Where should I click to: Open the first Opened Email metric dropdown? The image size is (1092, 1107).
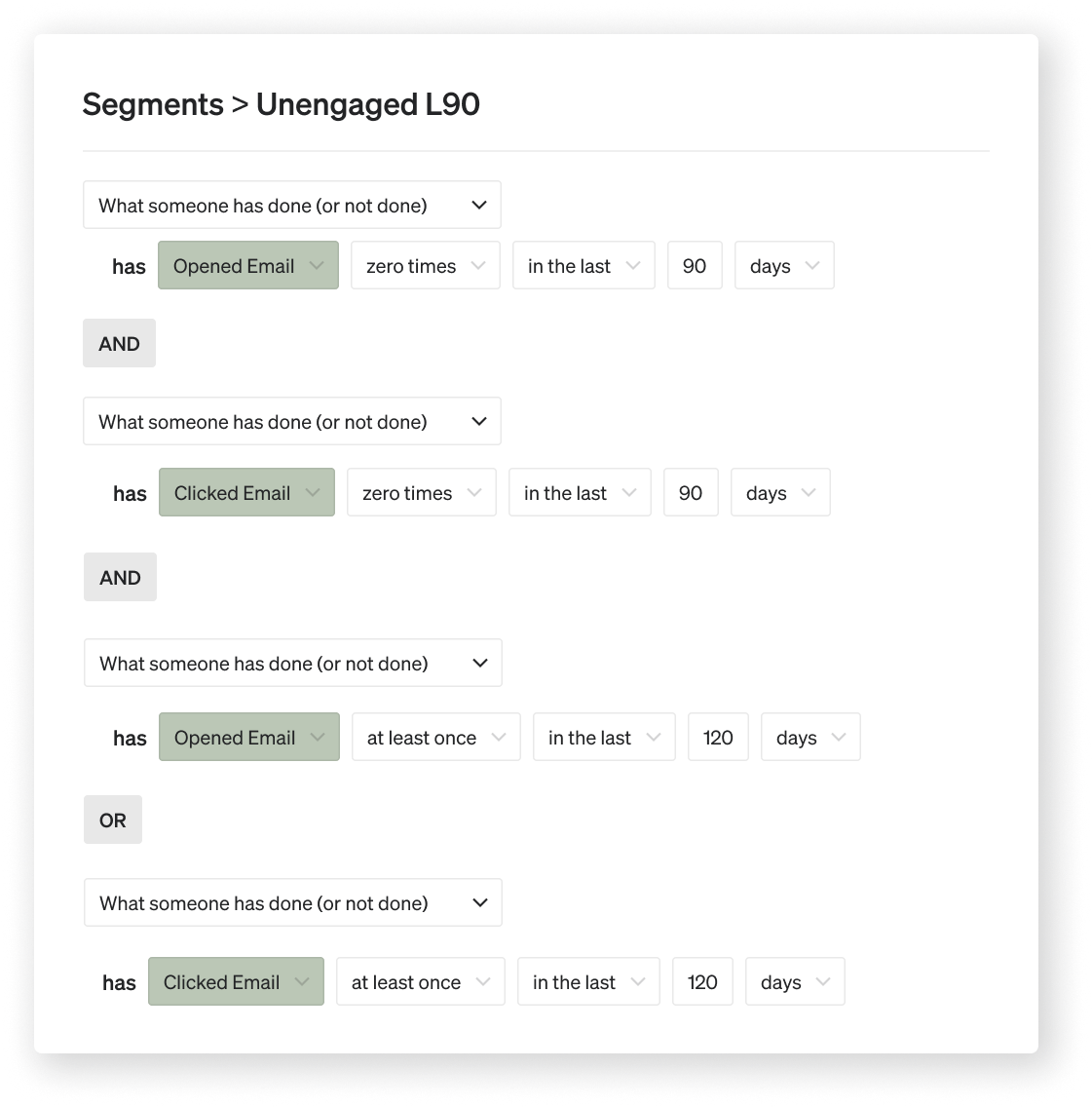click(247, 265)
